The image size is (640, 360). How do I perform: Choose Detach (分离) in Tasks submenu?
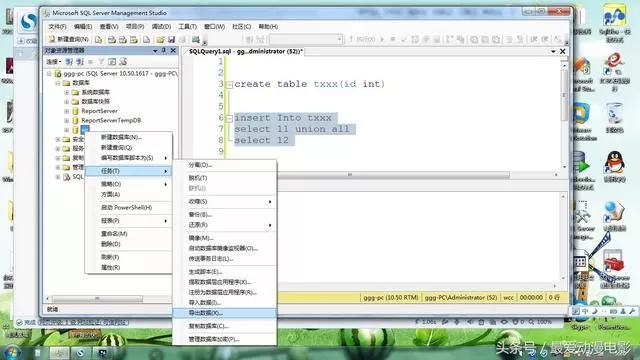click(x=225, y=165)
